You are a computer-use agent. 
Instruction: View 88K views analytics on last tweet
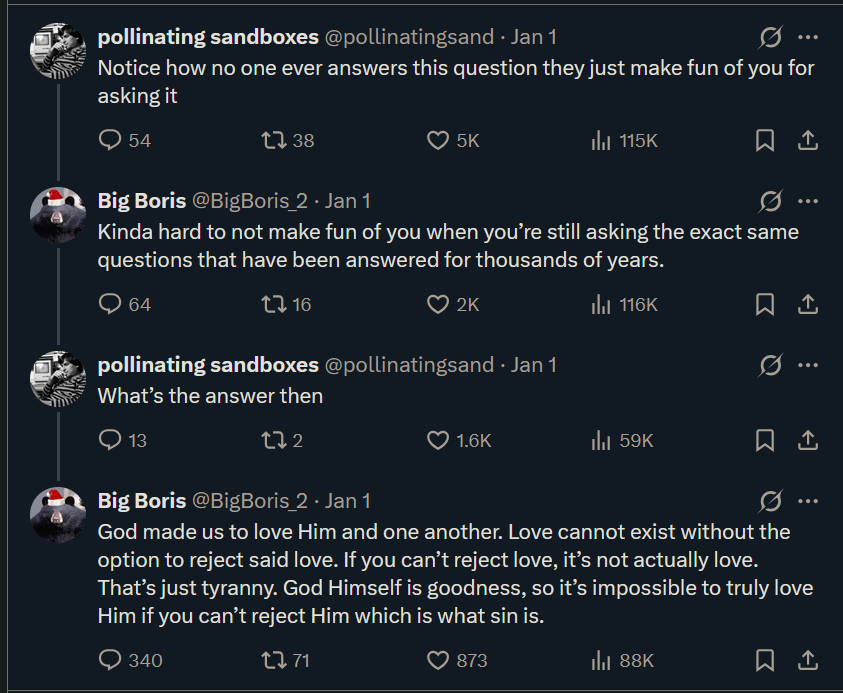[602, 660]
